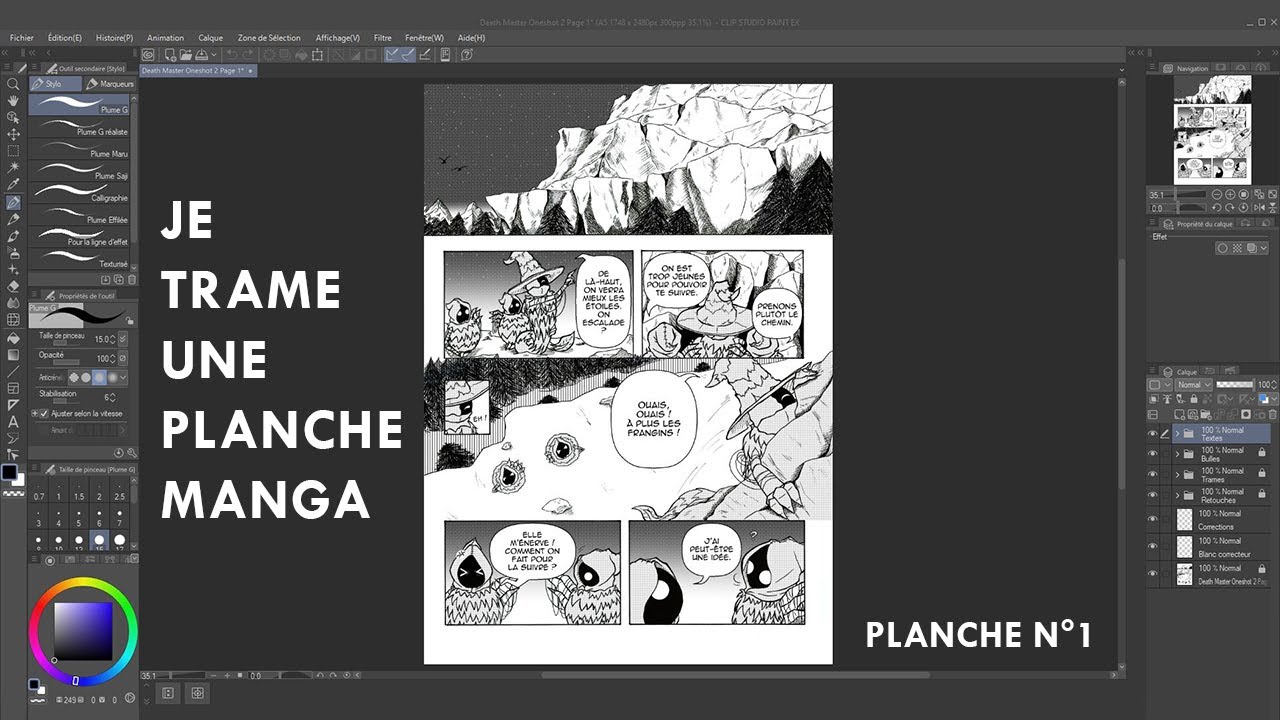Viewport: 1280px width, 720px height.
Task: Expand the Bulles layer folder
Action: 1177,454
